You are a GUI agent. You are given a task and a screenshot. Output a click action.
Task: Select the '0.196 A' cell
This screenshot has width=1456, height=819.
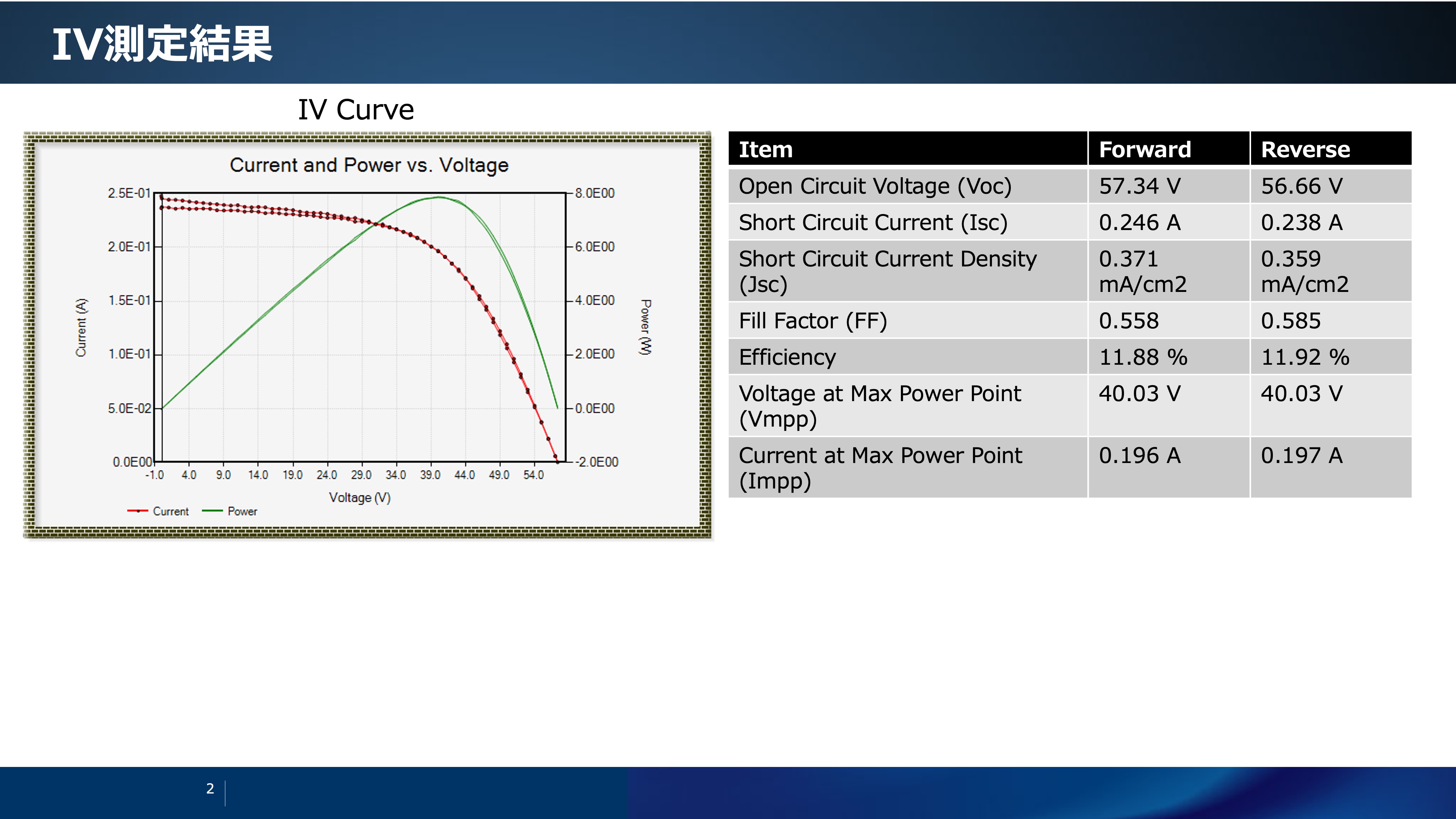point(1169,467)
